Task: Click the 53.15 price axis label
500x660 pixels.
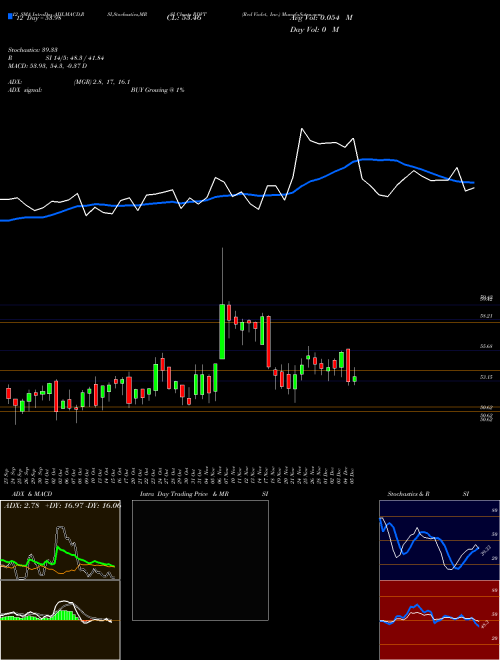Action: pos(487,377)
